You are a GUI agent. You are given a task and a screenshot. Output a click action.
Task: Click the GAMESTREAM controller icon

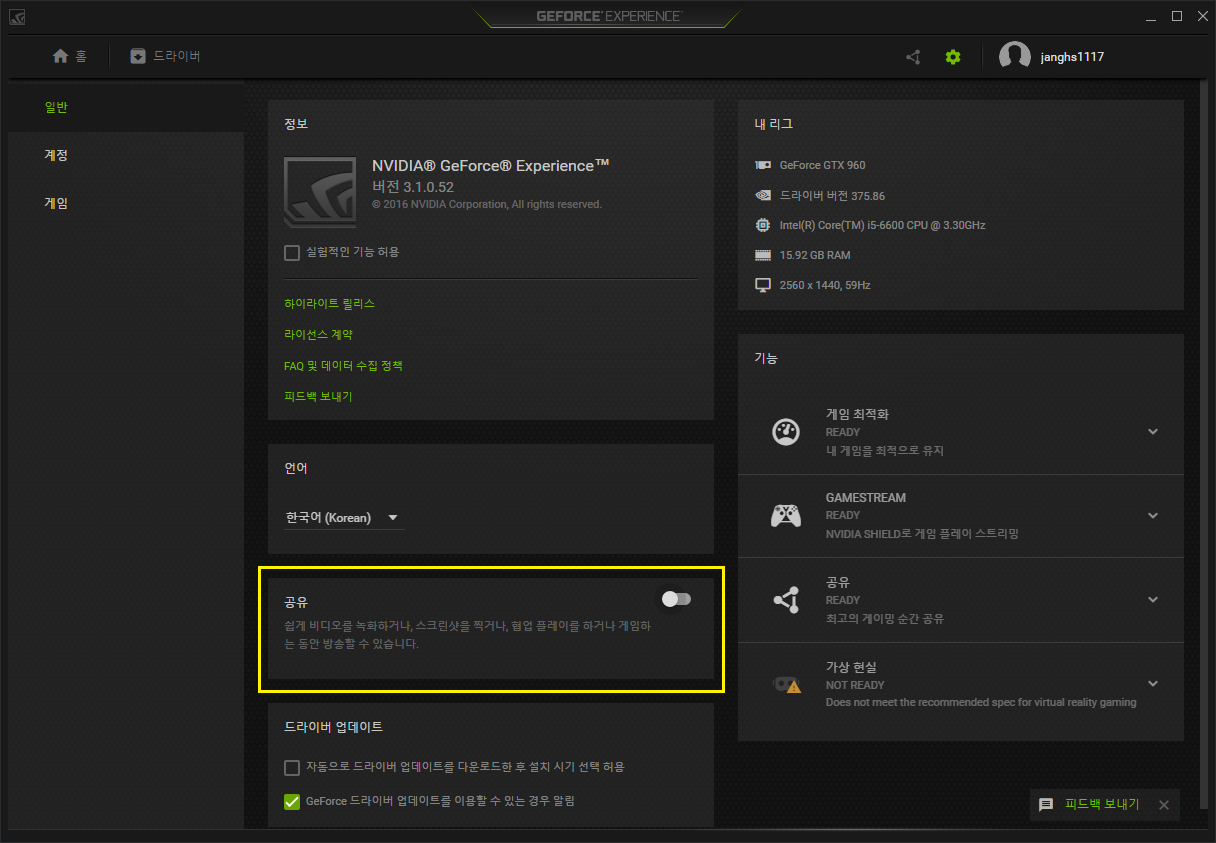point(786,516)
